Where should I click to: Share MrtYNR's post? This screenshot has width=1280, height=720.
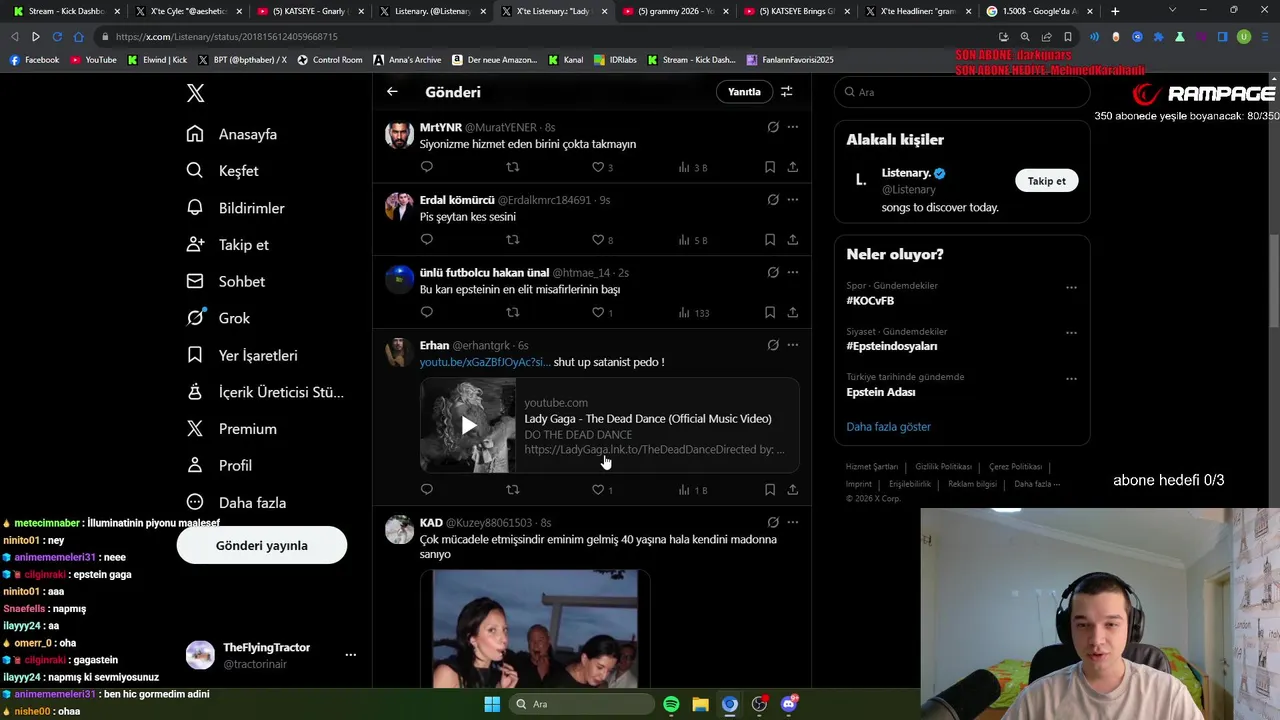793,167
